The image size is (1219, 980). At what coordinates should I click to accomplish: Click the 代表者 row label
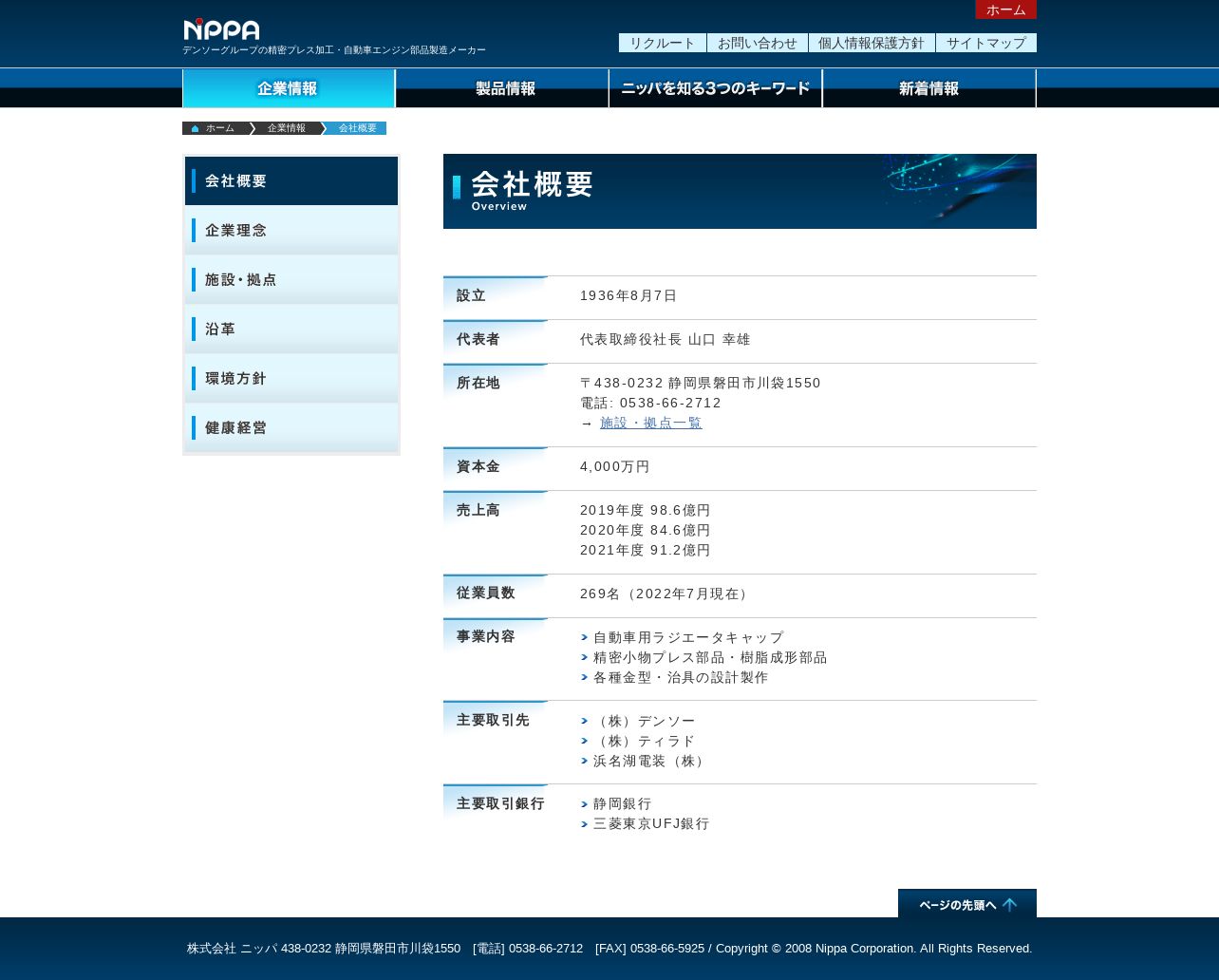tap(478, 339)
